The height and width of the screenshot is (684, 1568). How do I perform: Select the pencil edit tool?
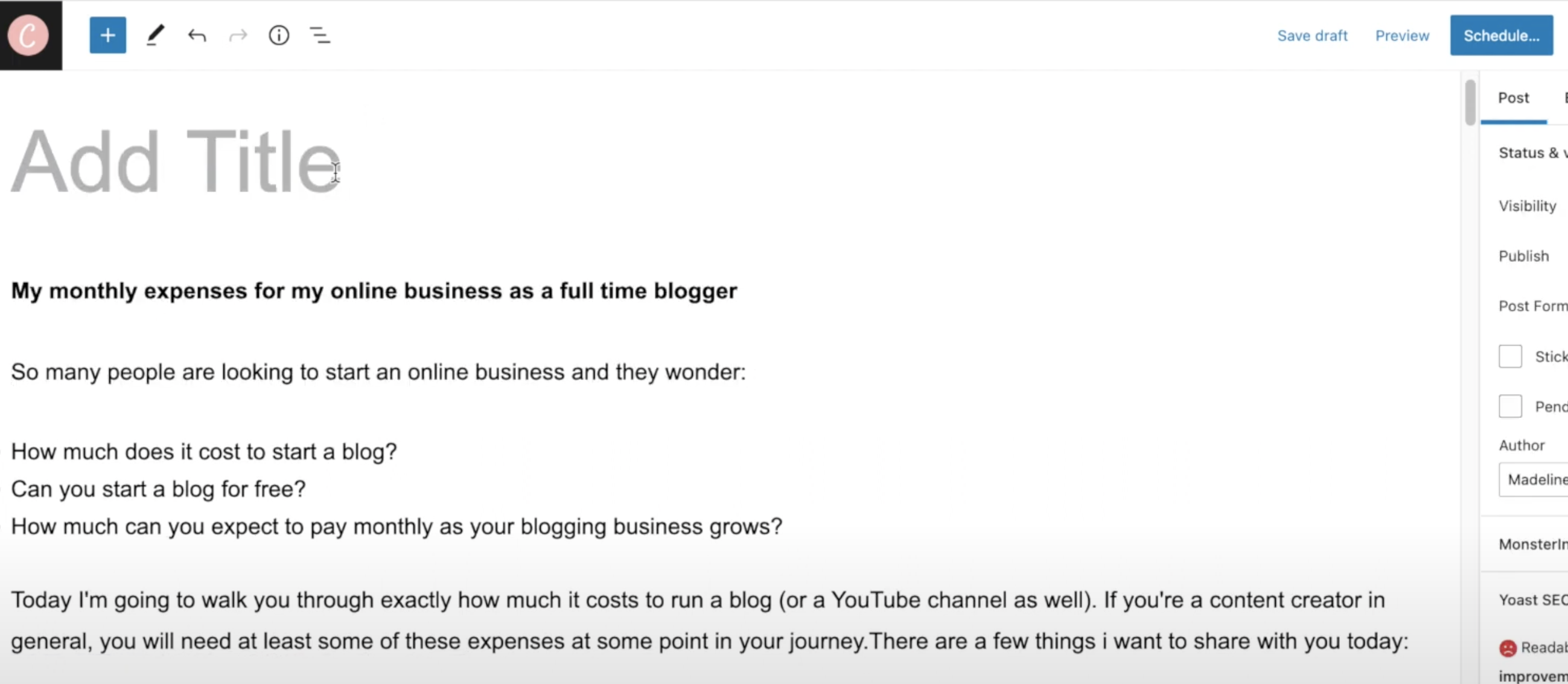click(x=155, y=36)
